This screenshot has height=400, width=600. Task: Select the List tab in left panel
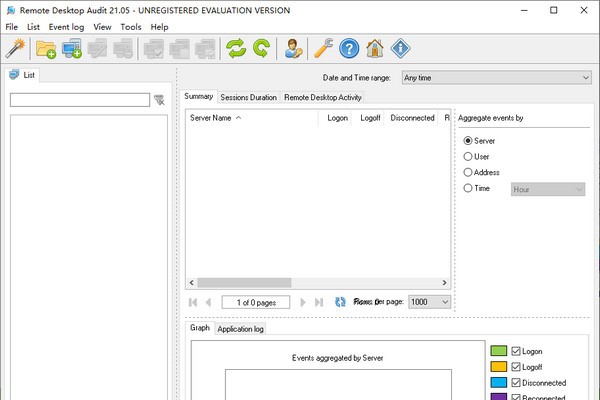[22, 75]
